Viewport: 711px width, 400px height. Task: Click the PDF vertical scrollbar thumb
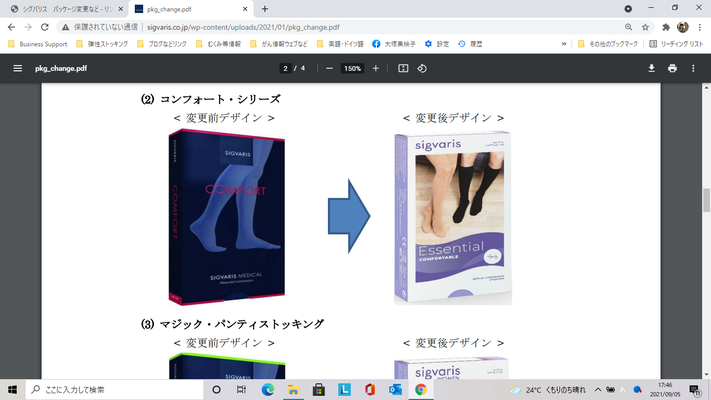coord(706,200)
